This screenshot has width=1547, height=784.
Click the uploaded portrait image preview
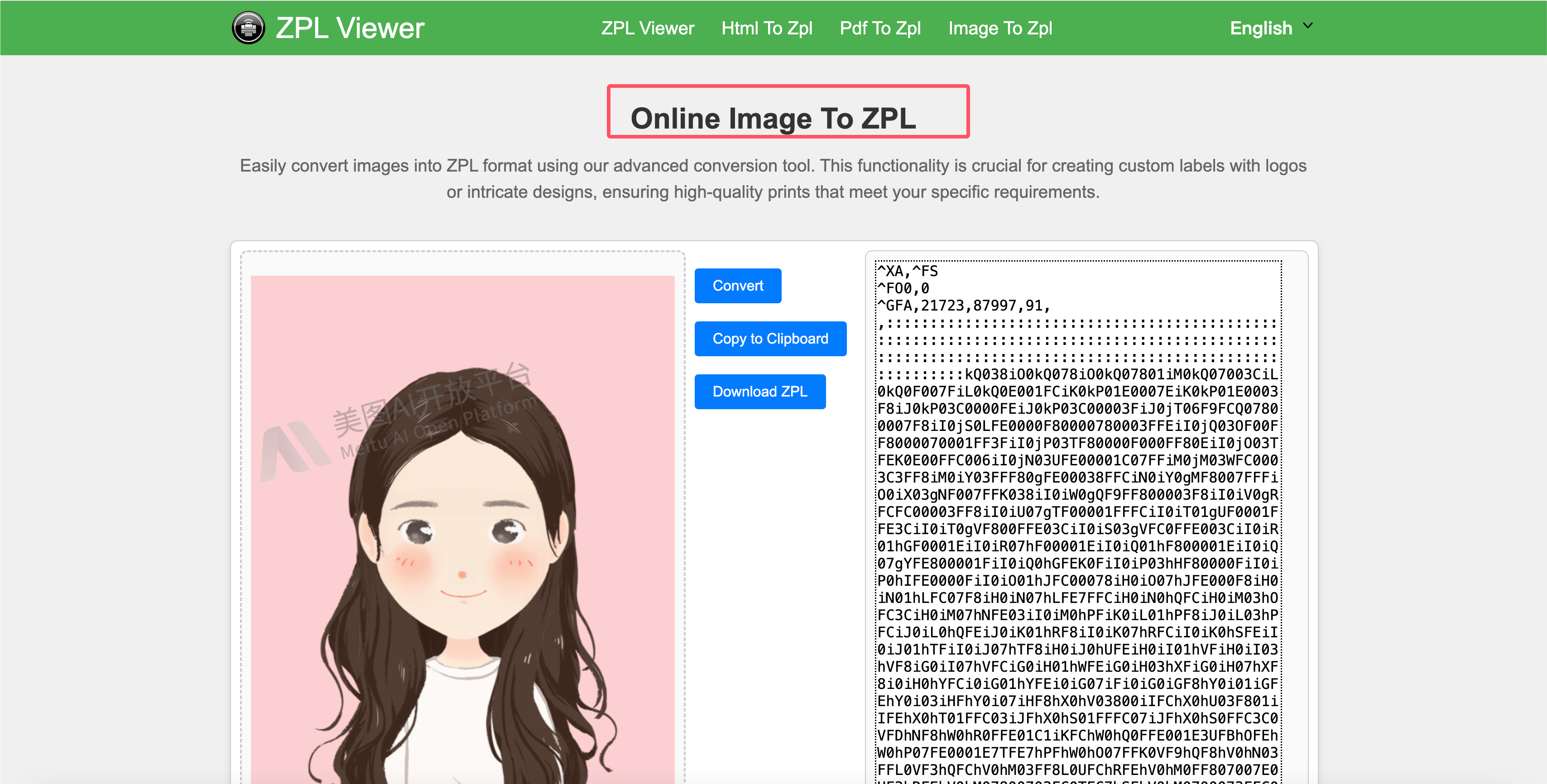click(x=462, y=530)
